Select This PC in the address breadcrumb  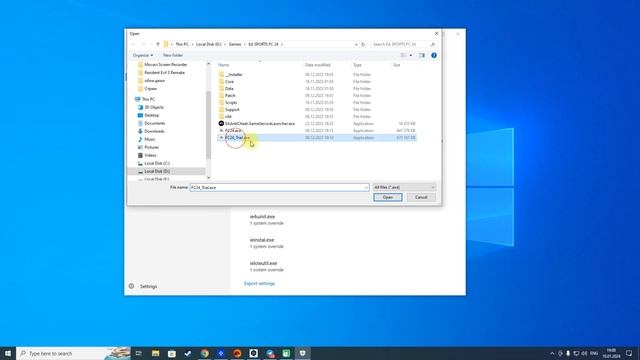tap(182, 44)
